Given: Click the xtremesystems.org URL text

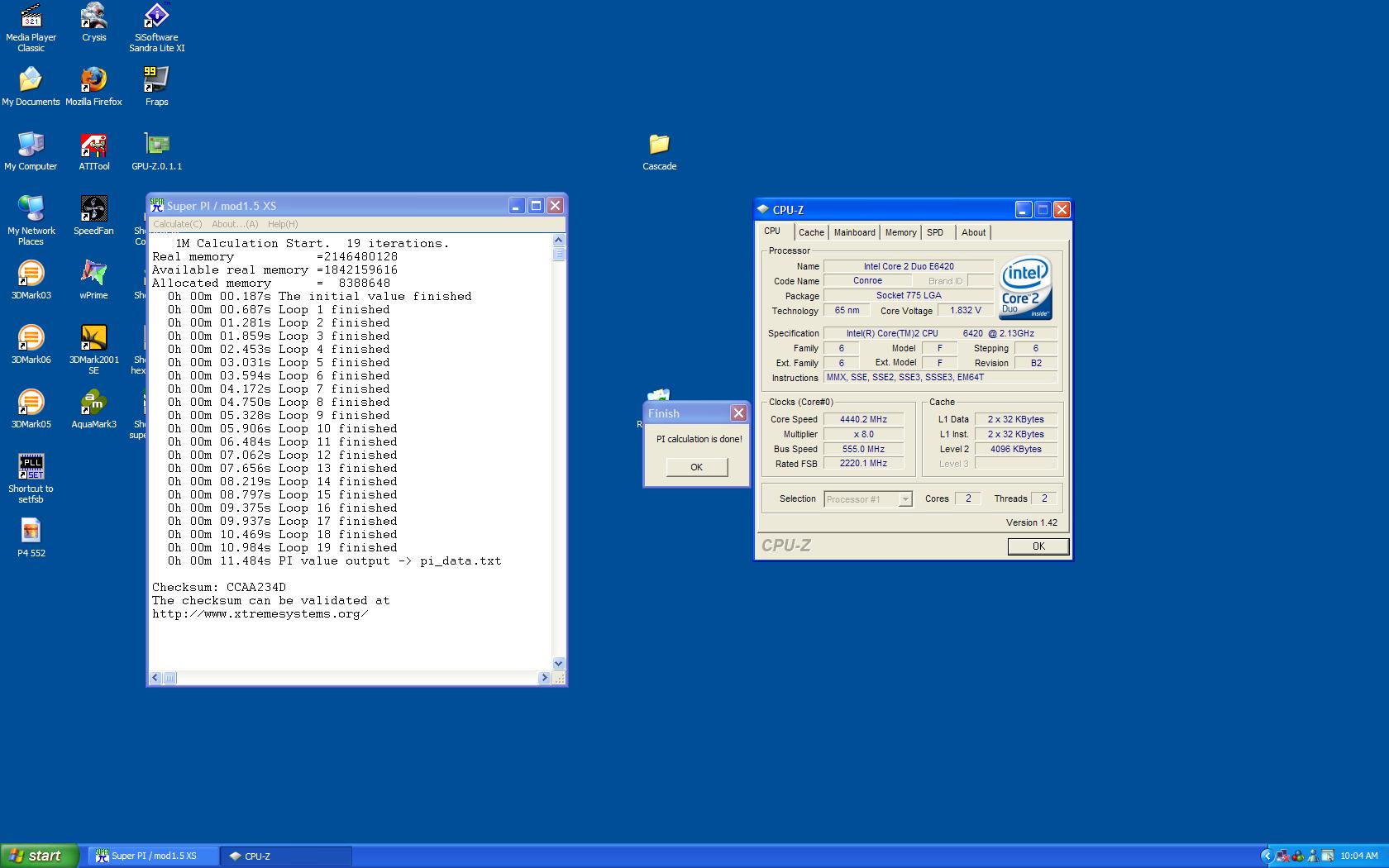Looking at the screenshot, I should [260, 614].
